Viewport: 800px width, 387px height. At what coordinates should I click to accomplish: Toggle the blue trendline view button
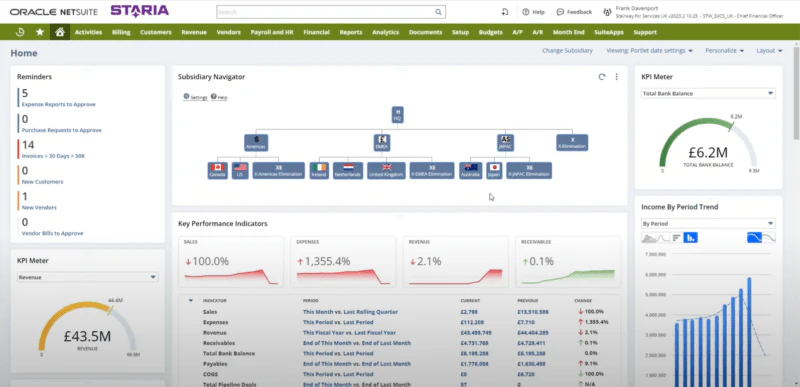click(754, 238)
